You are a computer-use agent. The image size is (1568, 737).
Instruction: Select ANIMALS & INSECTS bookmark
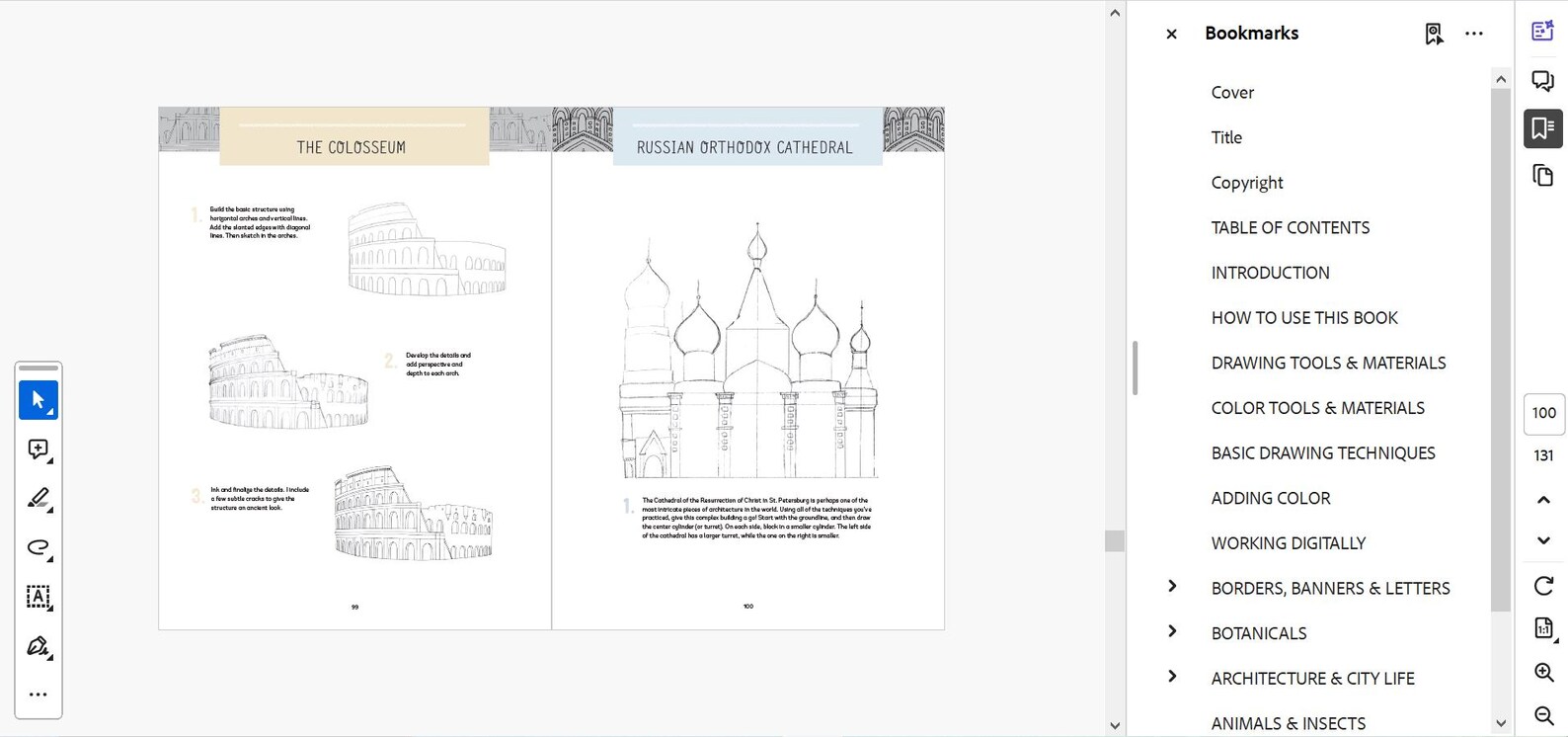[1289, 724]
